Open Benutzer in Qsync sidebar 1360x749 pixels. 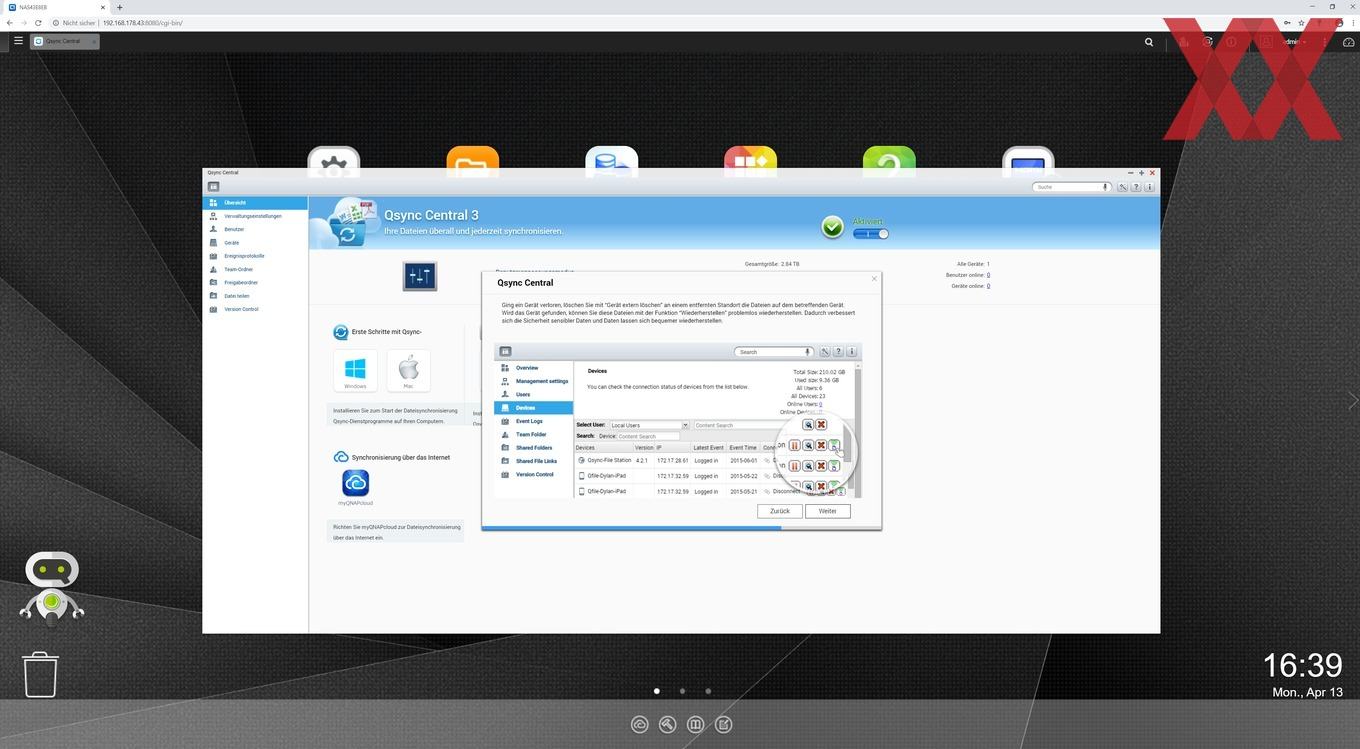(x=255, y=229)
